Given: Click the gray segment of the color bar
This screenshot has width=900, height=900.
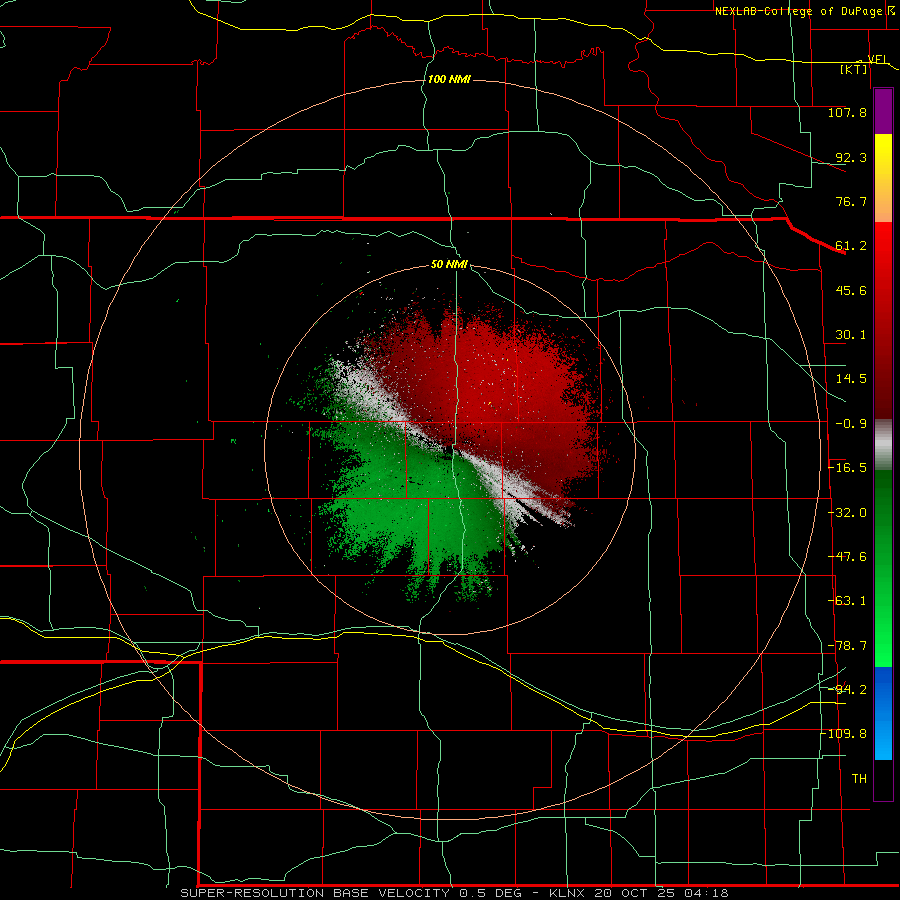Looking at the screenshot, I should (x=883, y=445).
